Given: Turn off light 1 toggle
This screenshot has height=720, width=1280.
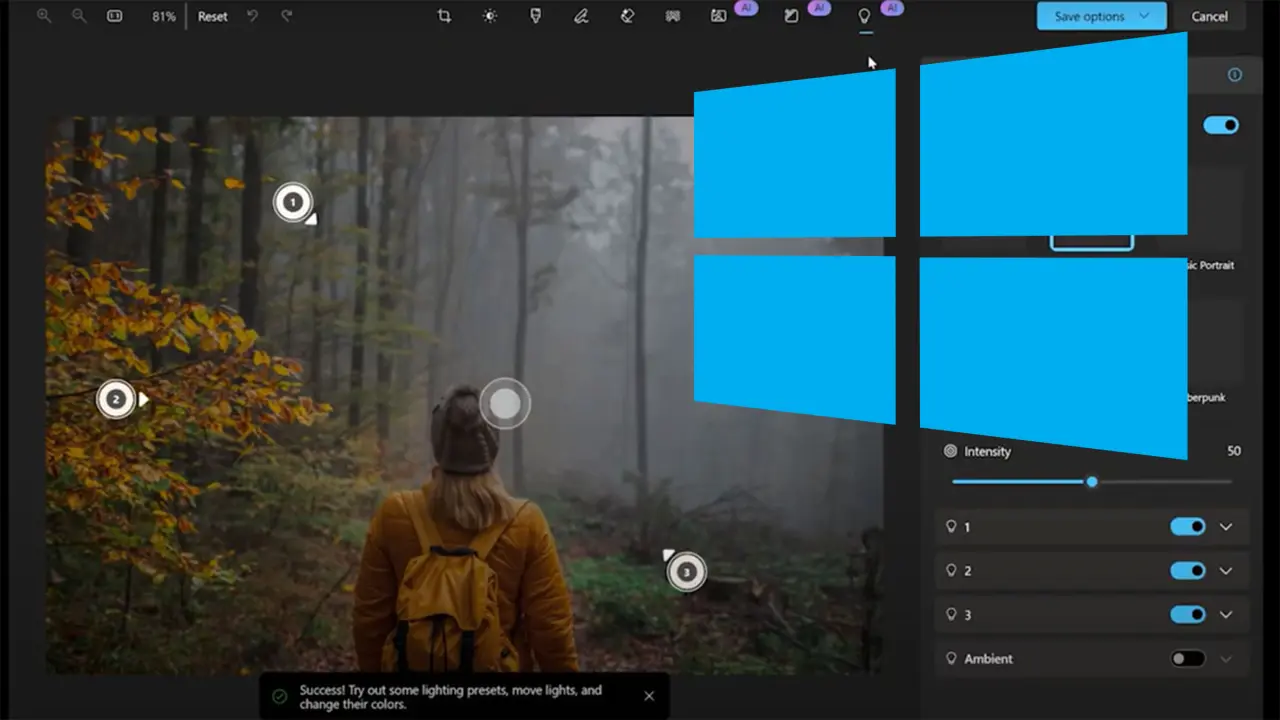Looking at the screenshot, I should [x=1188, y=527].
